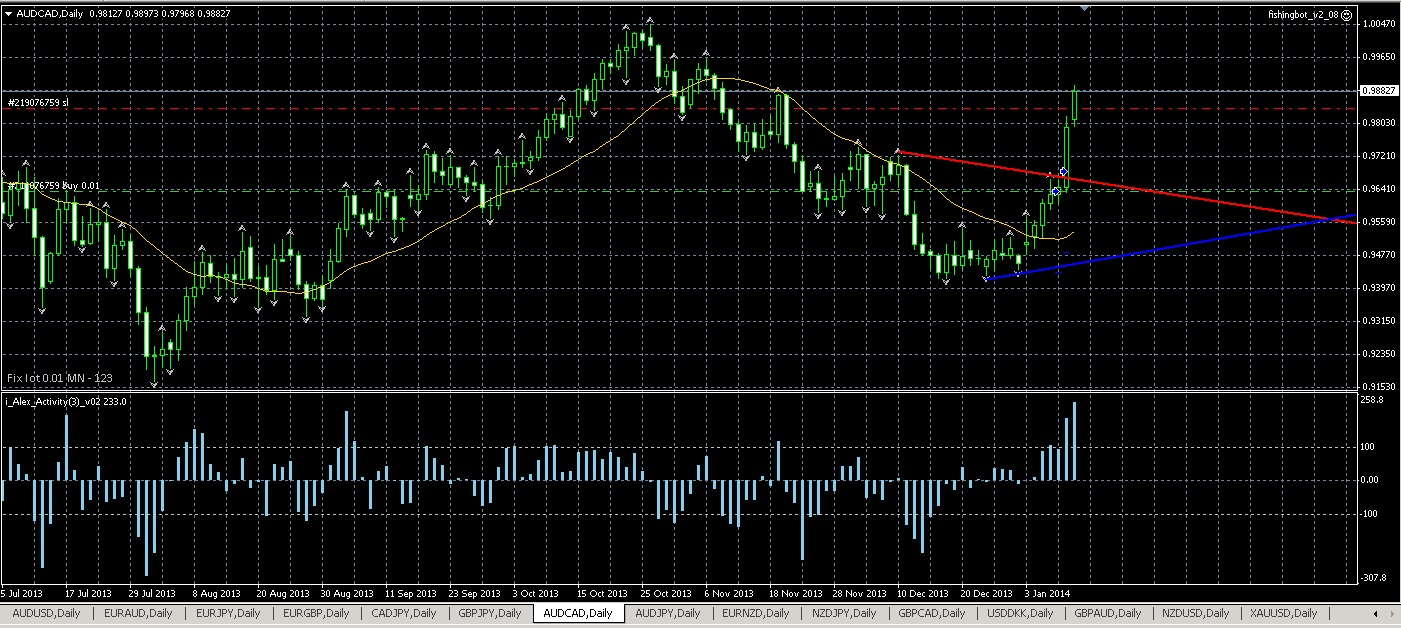Click price scale value 0.91530

tap(1379, 386)
